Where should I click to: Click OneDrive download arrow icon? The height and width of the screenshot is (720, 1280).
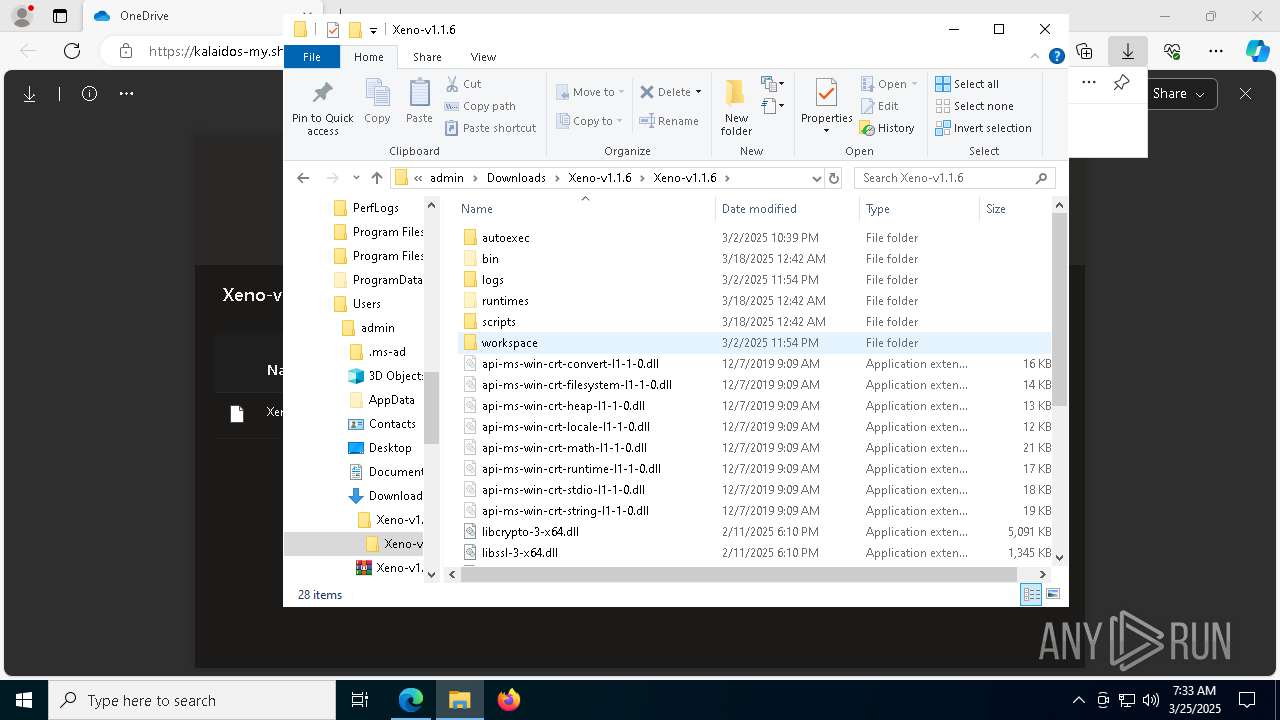[x=30, y=94]
